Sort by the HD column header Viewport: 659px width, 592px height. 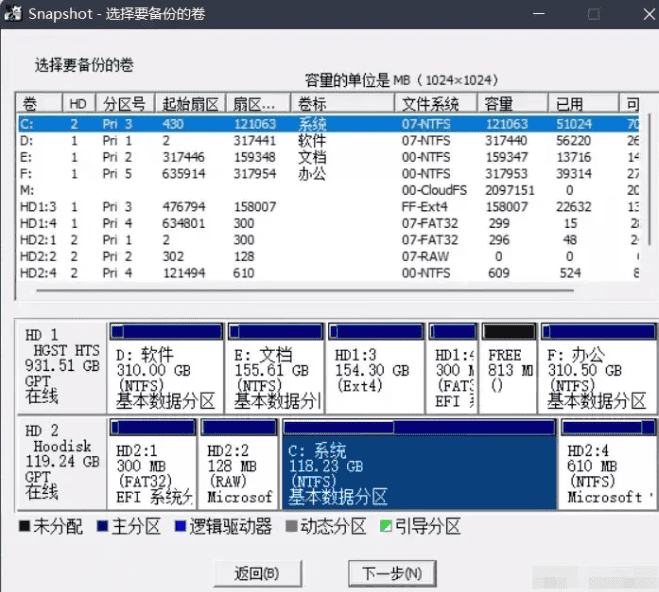tap(79, 103)
